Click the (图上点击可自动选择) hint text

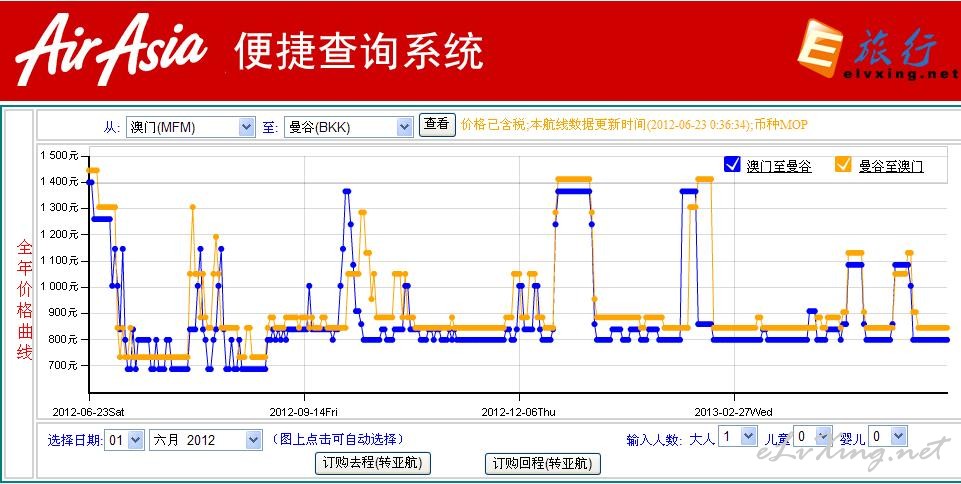tap(338, 439)
